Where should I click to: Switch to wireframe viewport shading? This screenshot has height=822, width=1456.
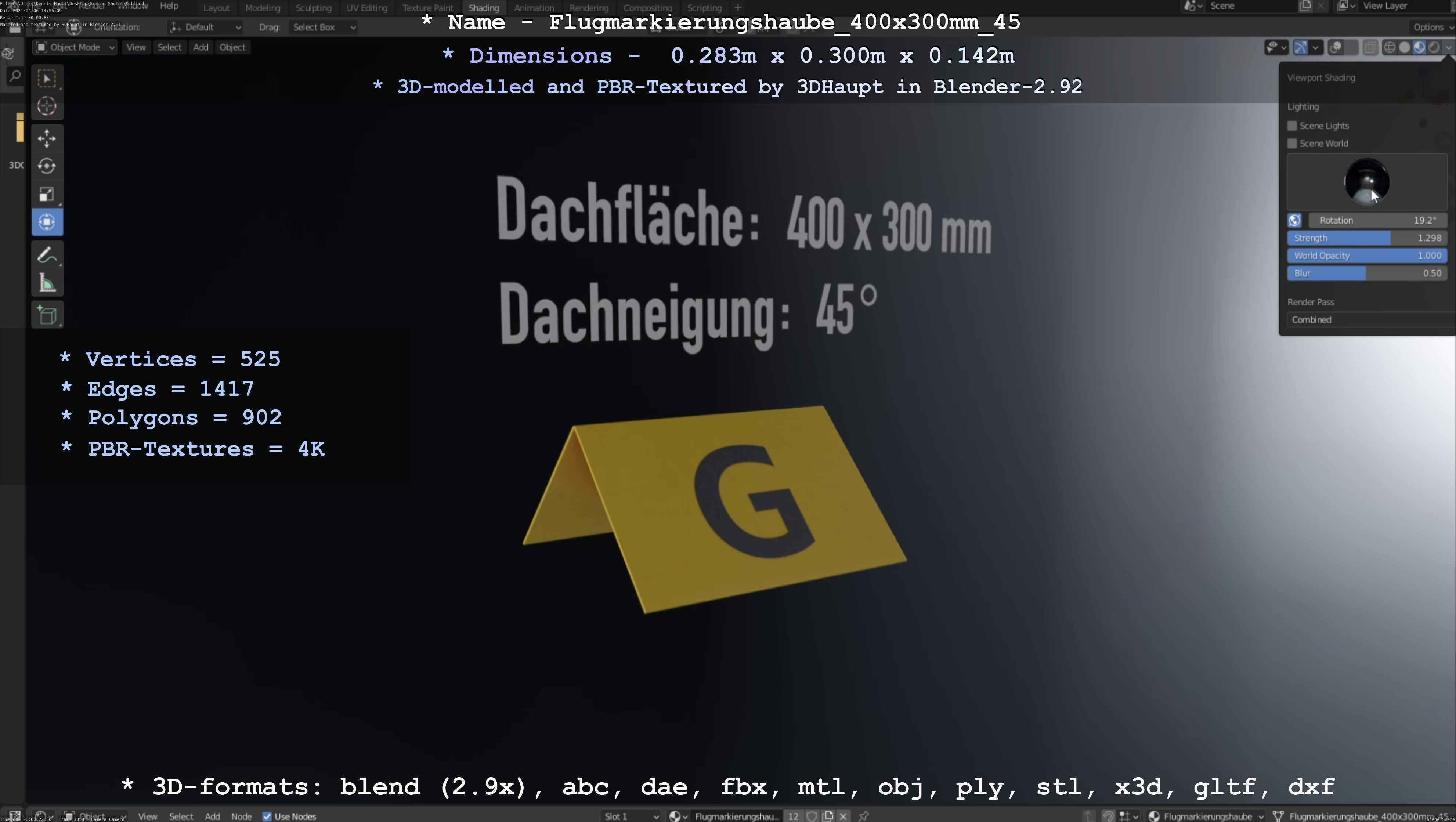click(x=1389, y=47)
